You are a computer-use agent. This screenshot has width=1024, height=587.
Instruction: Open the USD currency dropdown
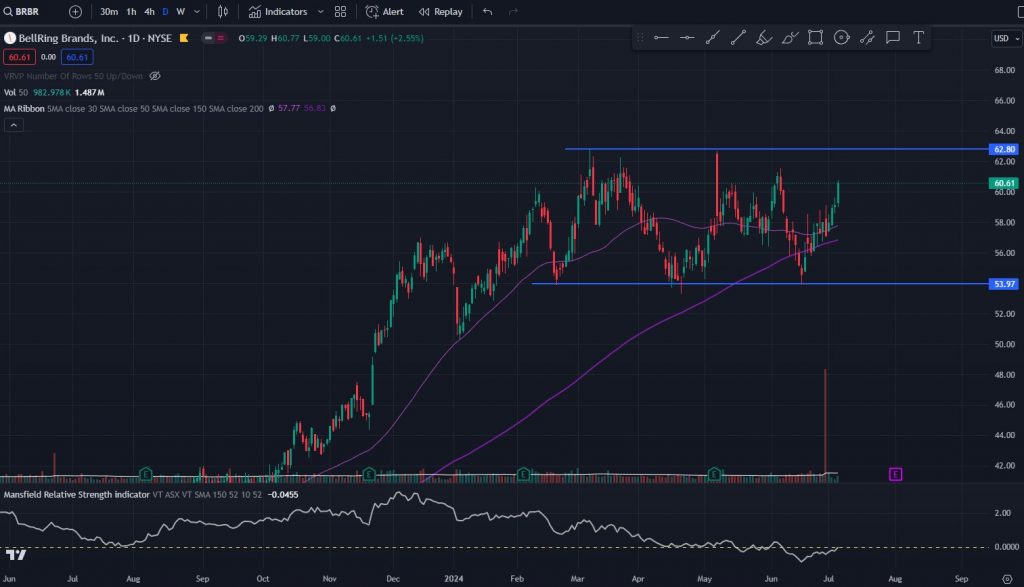click(x=1002, y=38)
